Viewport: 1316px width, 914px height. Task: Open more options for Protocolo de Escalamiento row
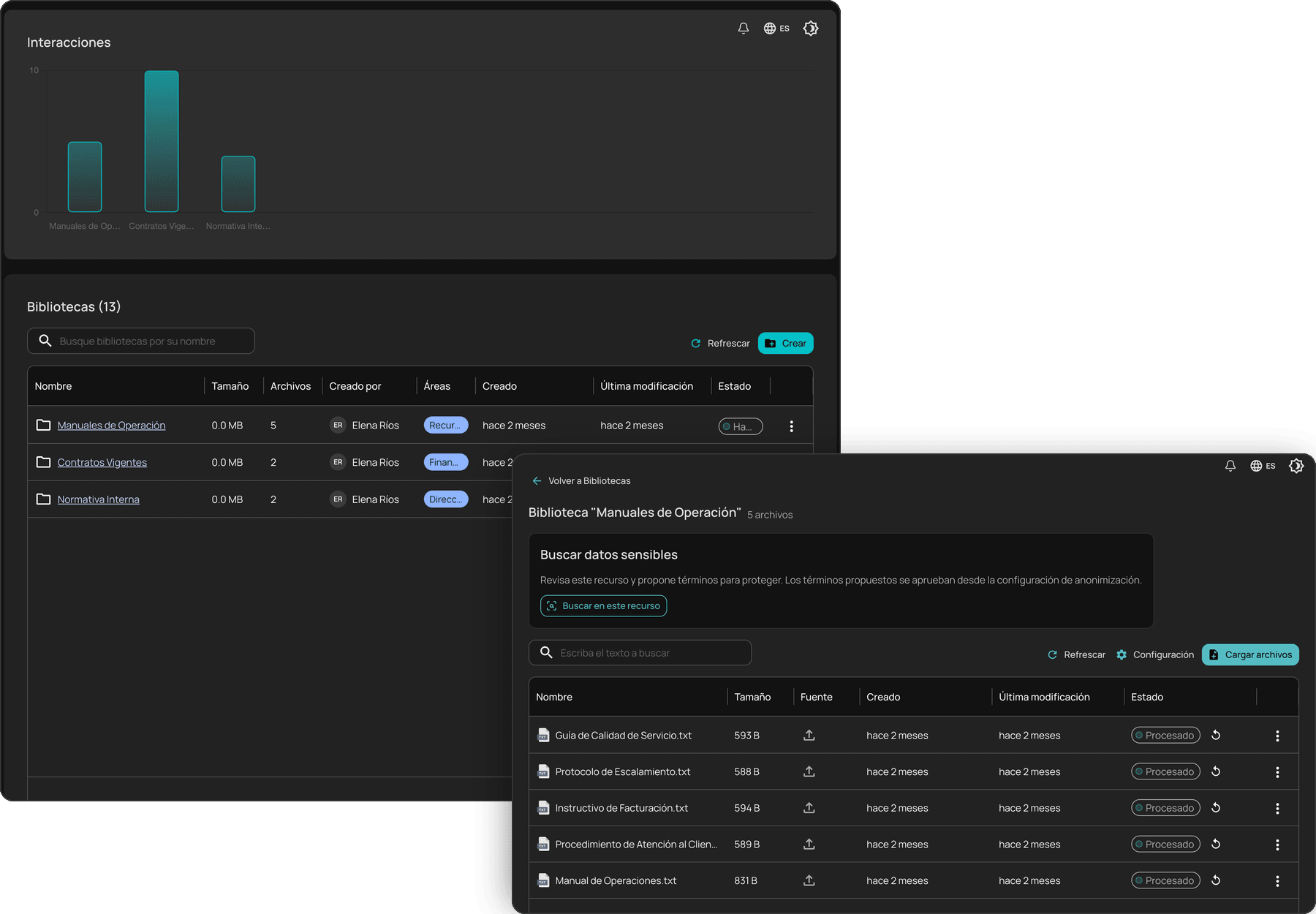click(1277, 773)
